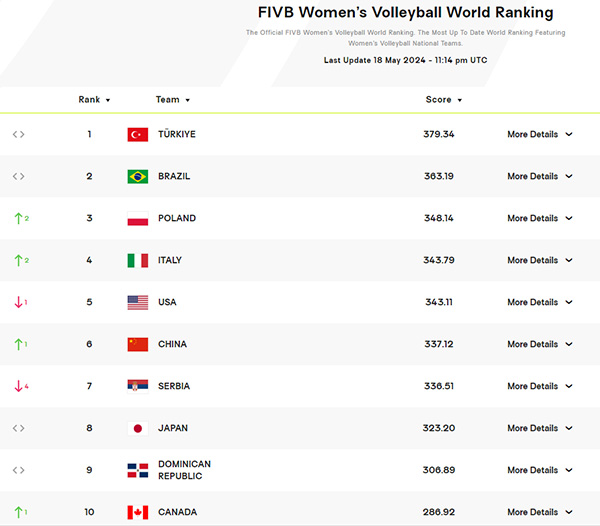Sort the table by Team column
Screen dimensions: 600x526
click(x=173, y=100)
